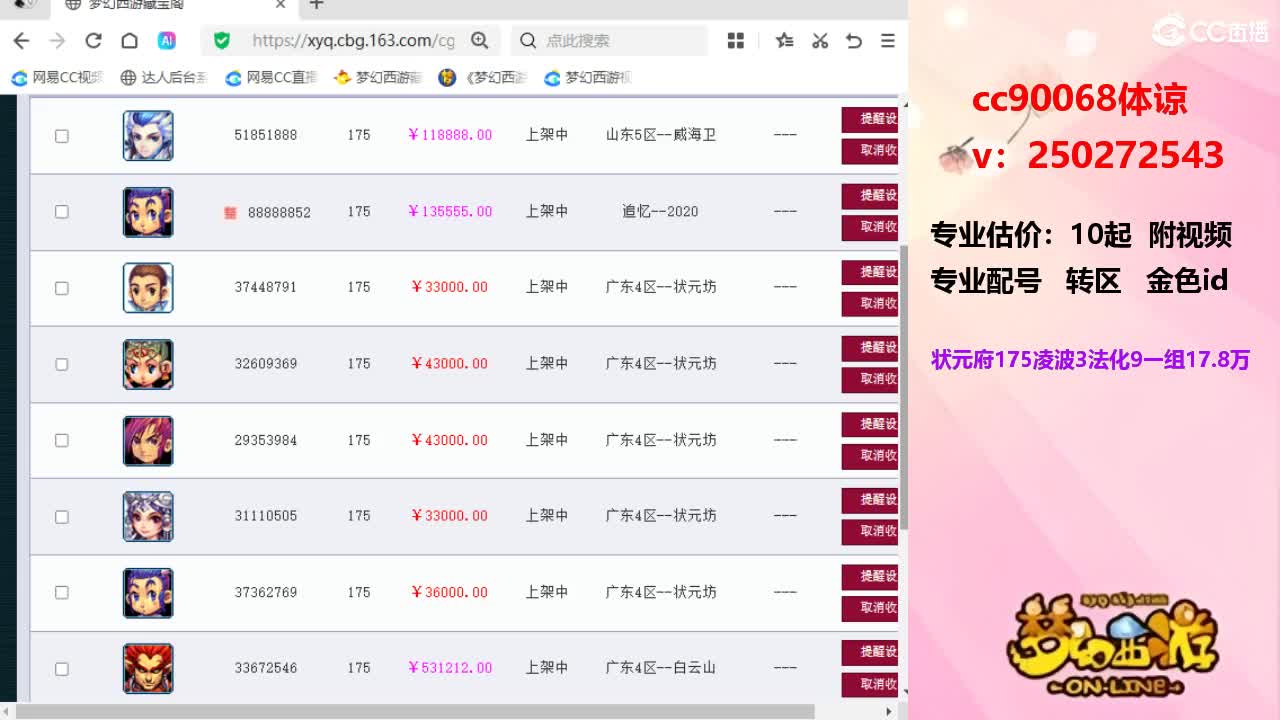
Task: Open the 达人后台 bookmark
Action: tap(164, 78)
